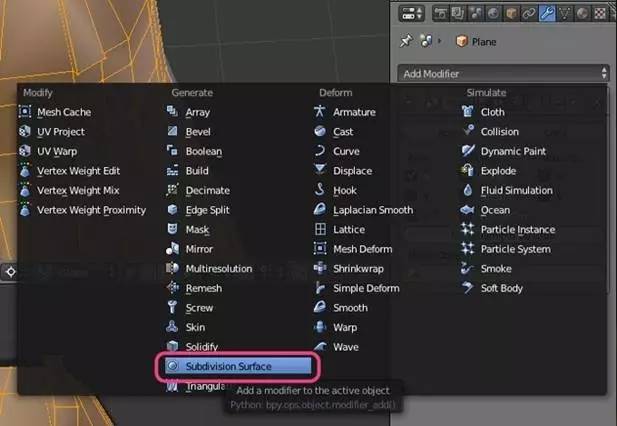
Task: Switch to the Object Constraints tab
Action: 529,13
